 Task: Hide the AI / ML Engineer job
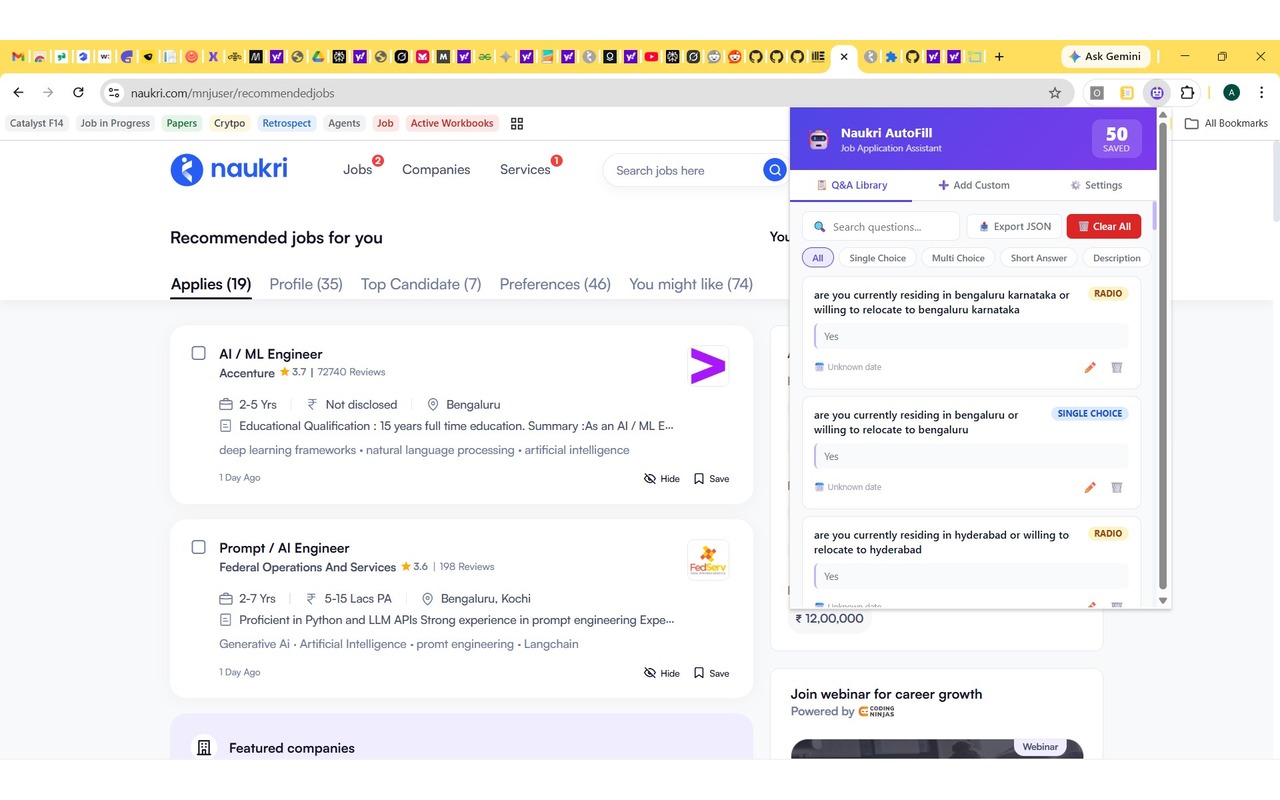(x=662, y=479)
